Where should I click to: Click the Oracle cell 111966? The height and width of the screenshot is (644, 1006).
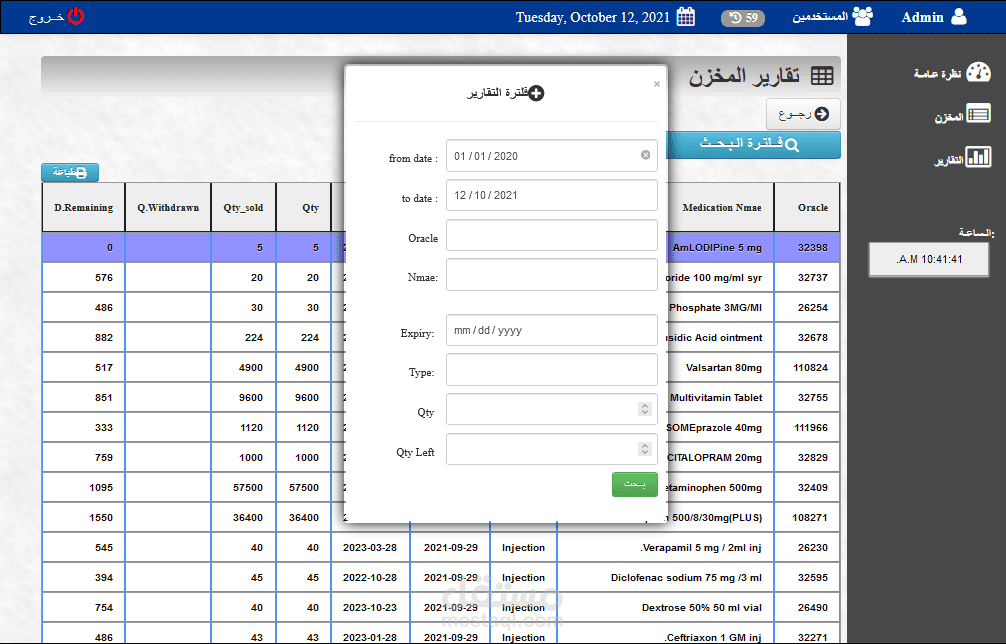coord(807,428)
